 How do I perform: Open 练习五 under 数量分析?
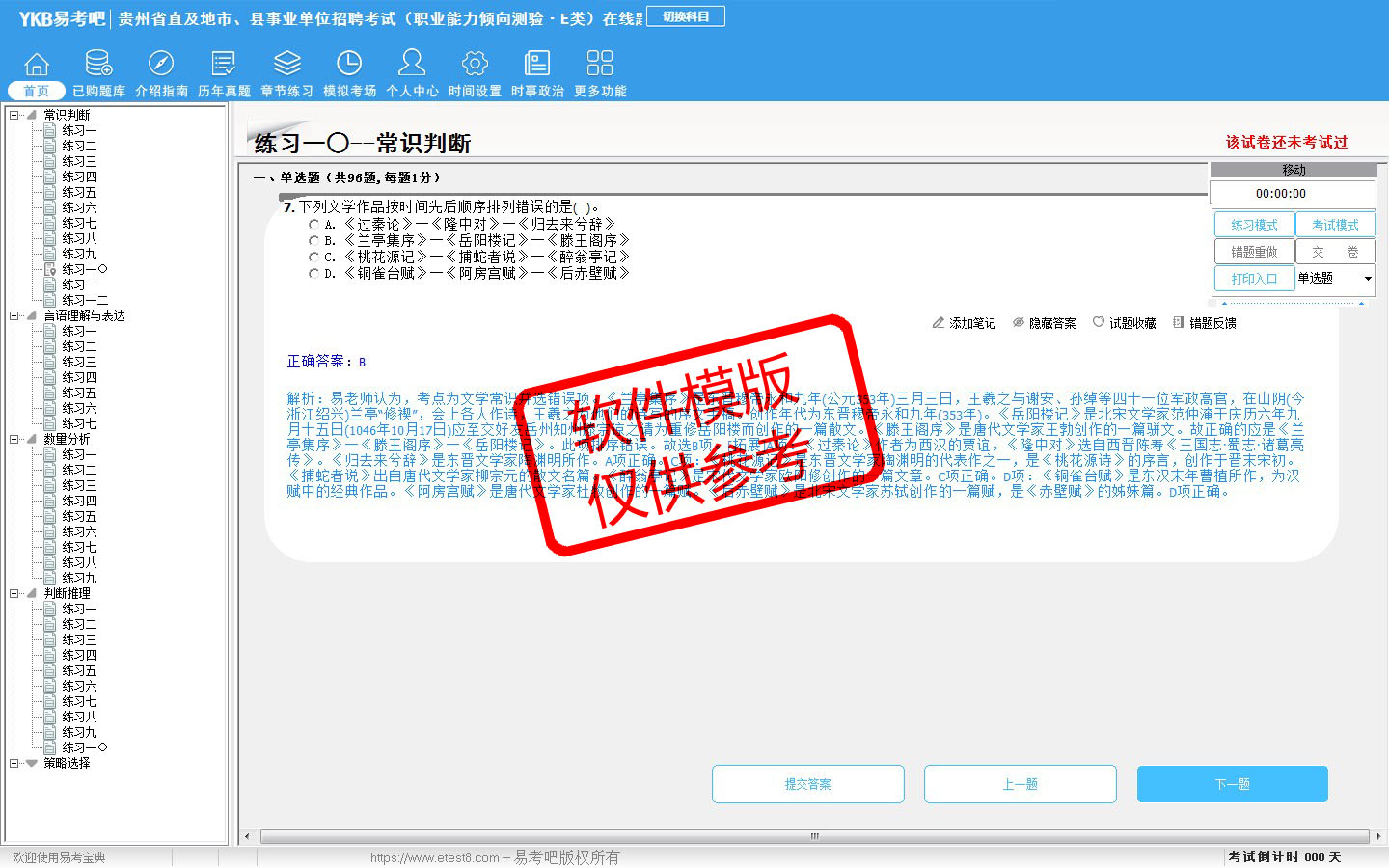click(79, 516)
